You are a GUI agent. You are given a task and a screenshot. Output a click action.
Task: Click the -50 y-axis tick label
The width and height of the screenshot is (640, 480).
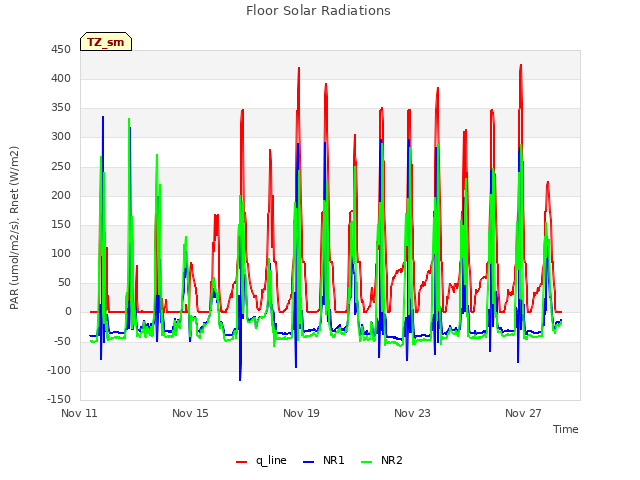coord(62,342)
